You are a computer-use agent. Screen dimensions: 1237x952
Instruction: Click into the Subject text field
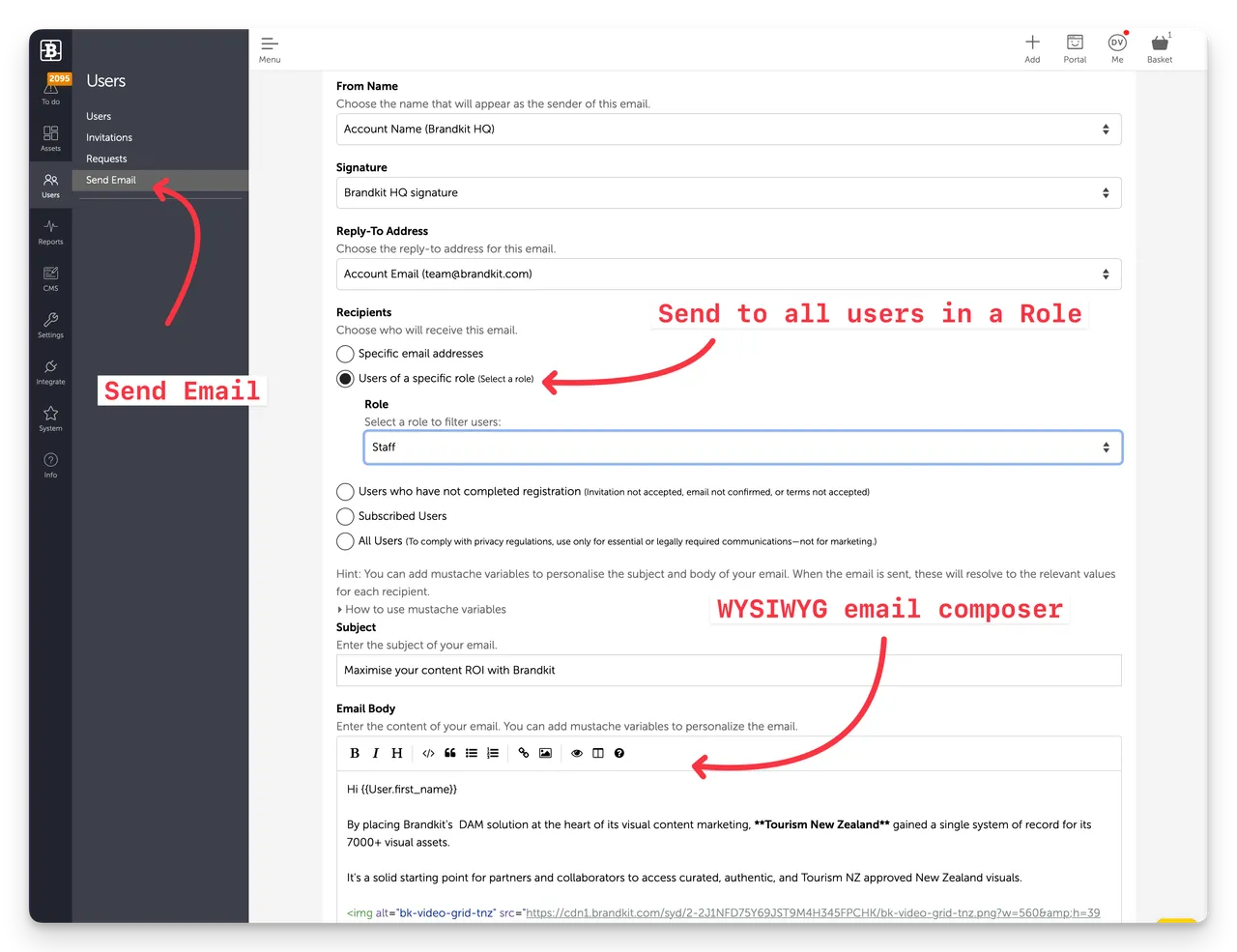pyautogui.click(x=728, y=671)
